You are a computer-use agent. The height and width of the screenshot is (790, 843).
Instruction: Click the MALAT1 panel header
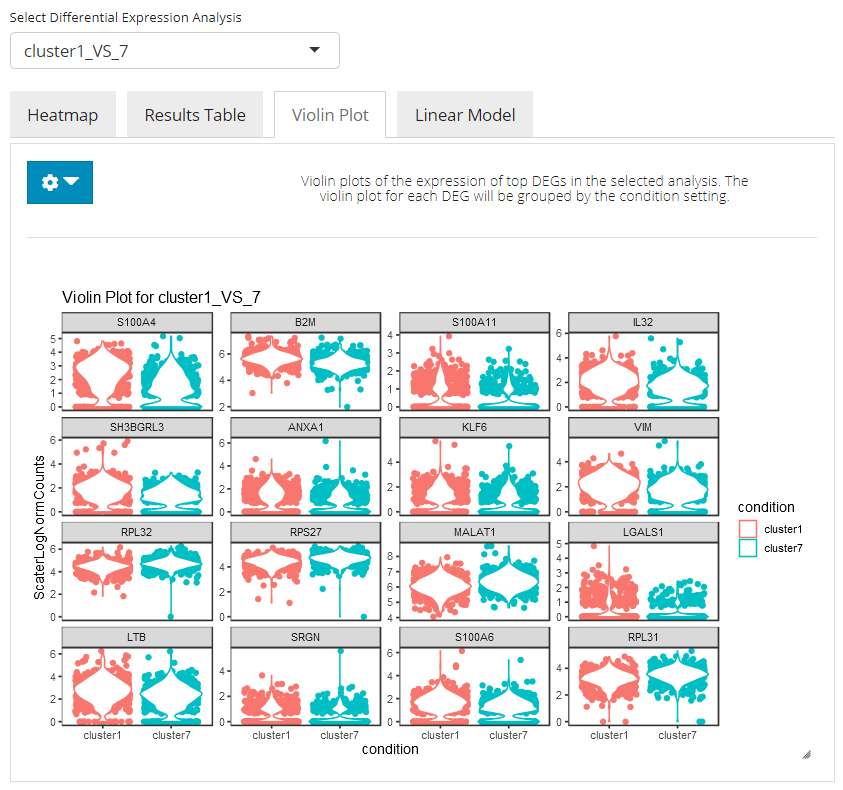point(474,532)
